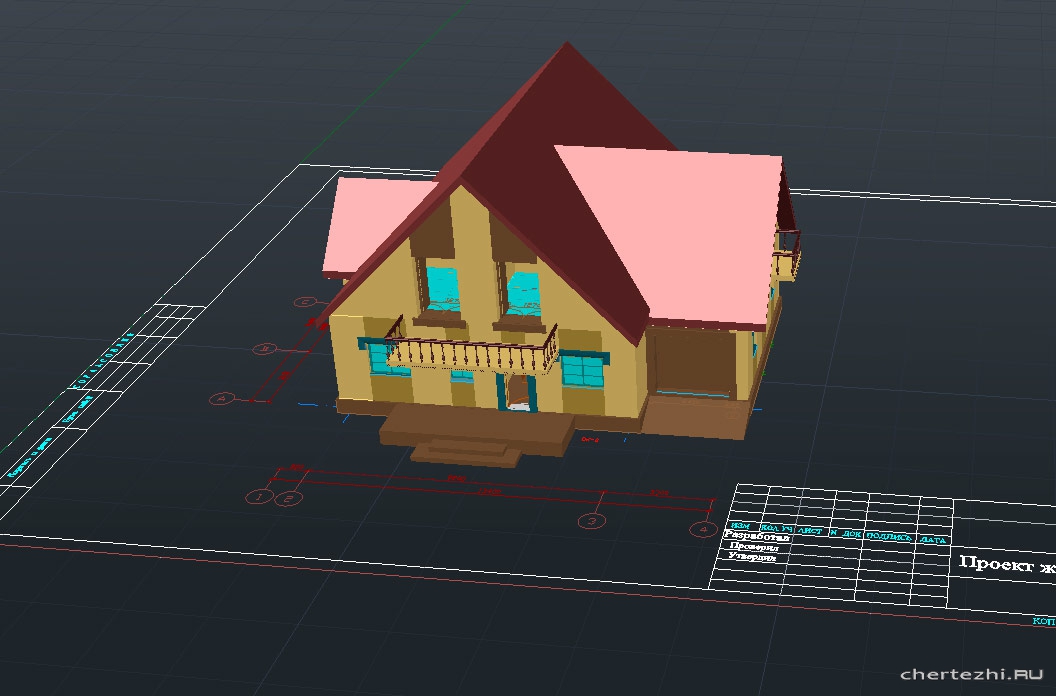Click the front entrance door
The image size is (1056, 696).
coord(517,391)
